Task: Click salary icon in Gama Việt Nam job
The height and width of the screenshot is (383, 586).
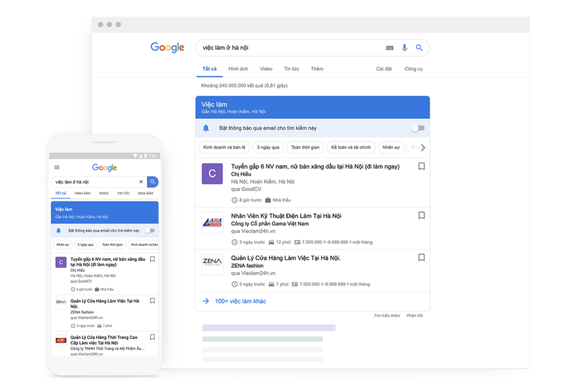Action: click(297, 242)
